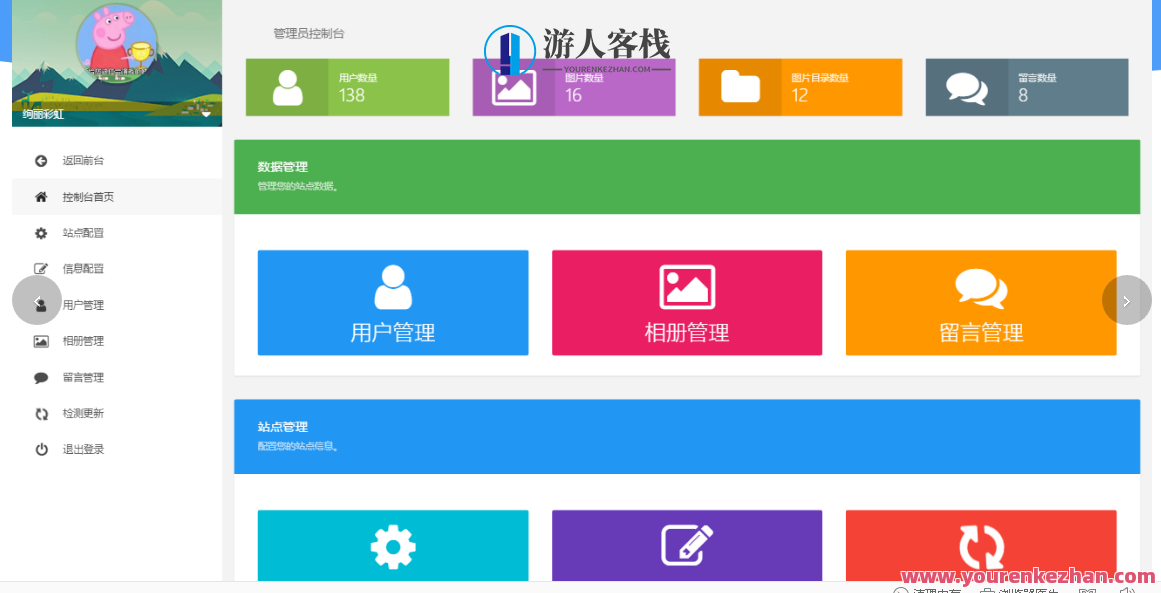Click the right chevron arrow beside the tiles

click(1126, 299)
